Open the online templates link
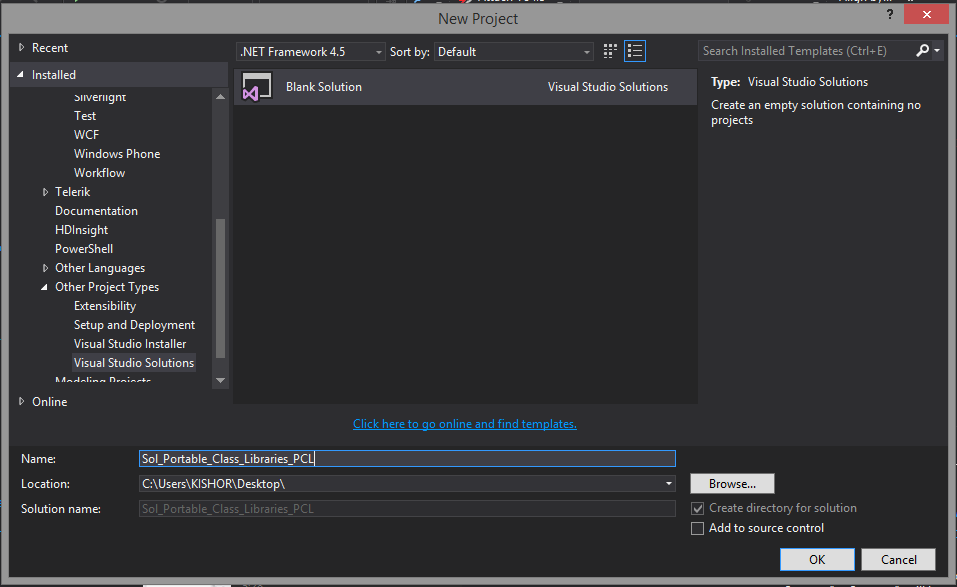Screen dimensions: 957x587 point(464,423)
